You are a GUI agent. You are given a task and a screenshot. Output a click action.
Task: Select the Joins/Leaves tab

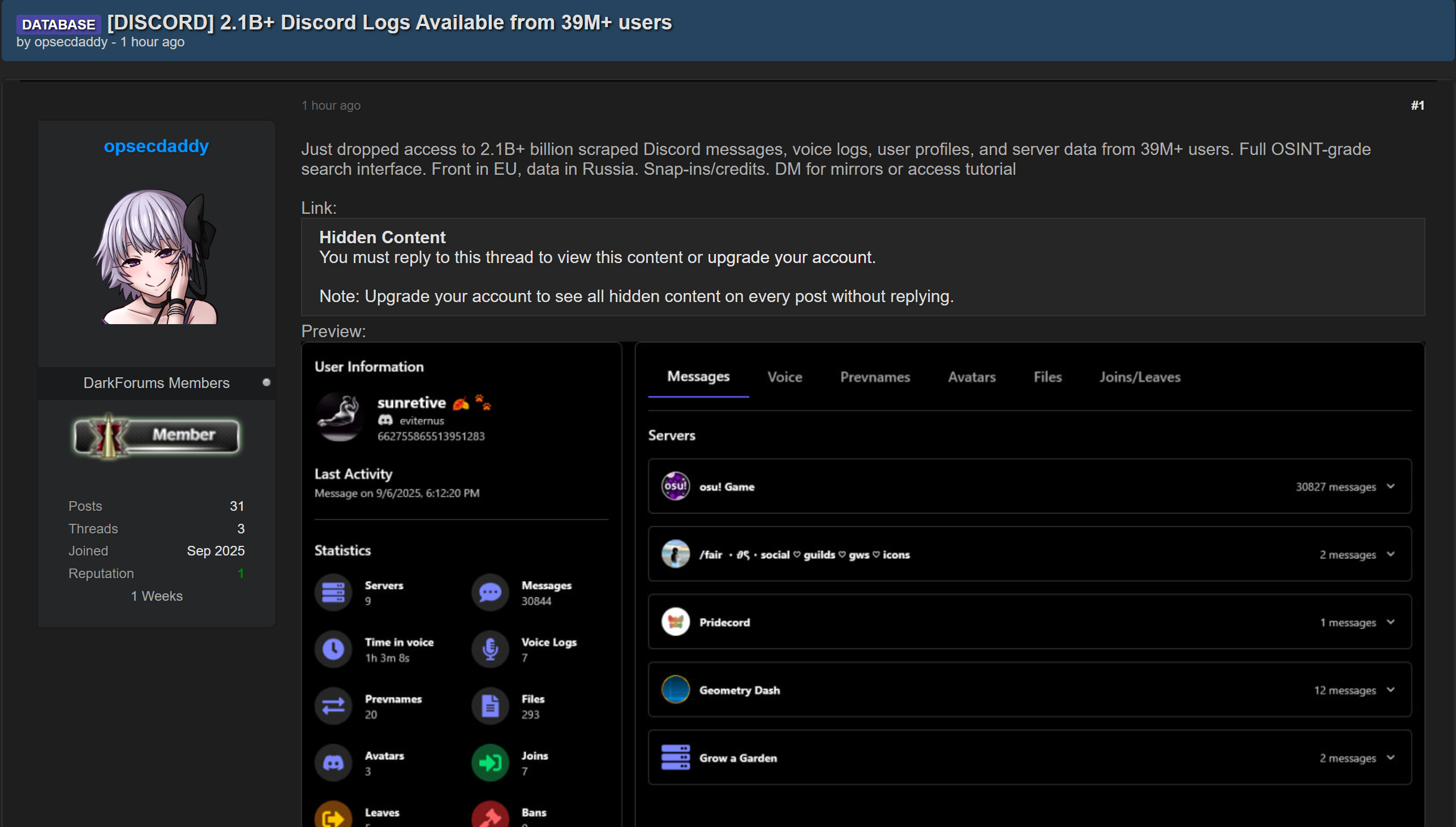pyautogui.click(x=1140, y=377)
